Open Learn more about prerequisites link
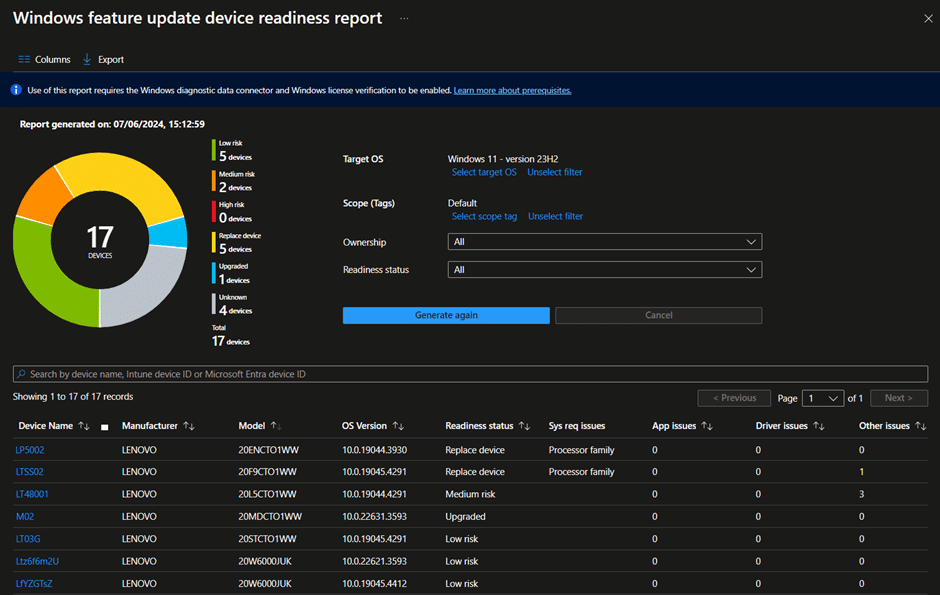This screenshot has height=595, width=940. tap(512, 90)
